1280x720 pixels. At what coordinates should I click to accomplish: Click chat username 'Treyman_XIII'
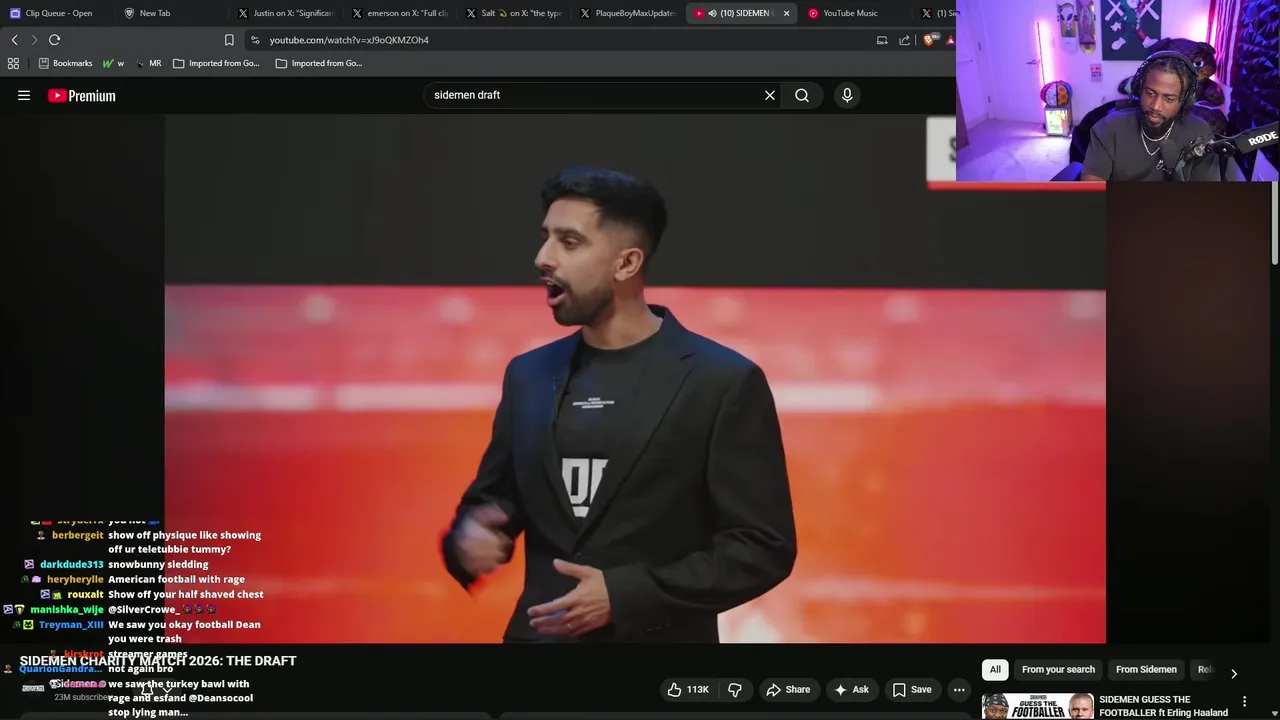(x=71, y=625)
